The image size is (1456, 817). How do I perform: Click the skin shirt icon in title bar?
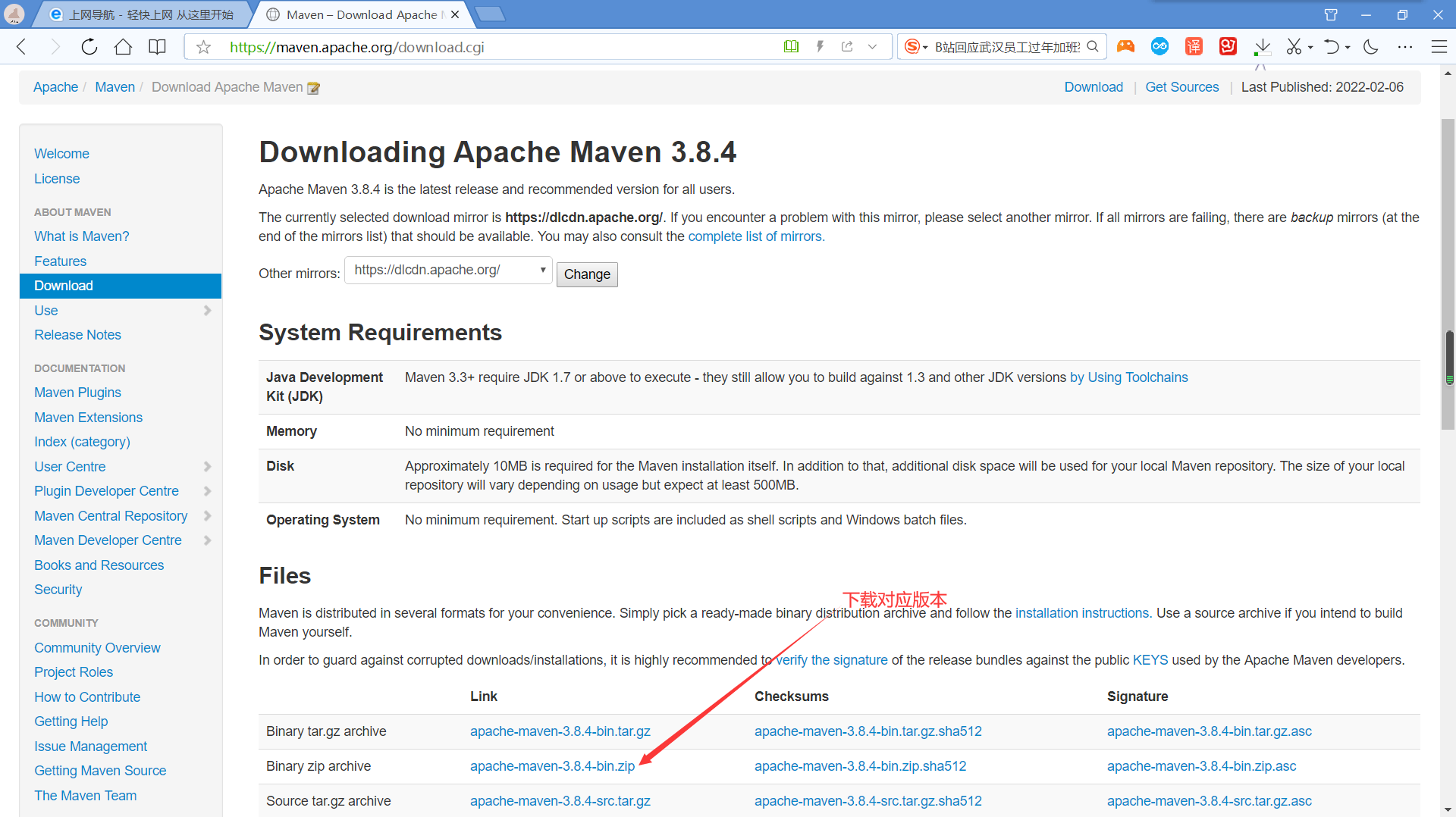(x=1330, y=14)
